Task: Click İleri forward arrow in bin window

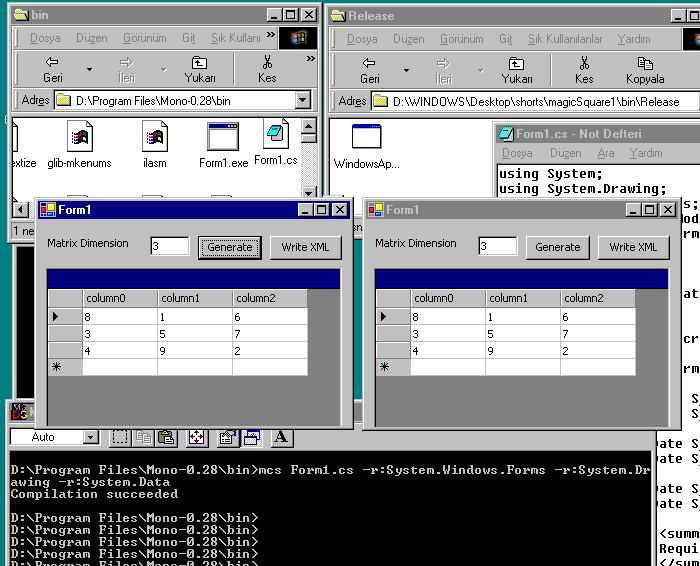Action: tap(126, 62)
